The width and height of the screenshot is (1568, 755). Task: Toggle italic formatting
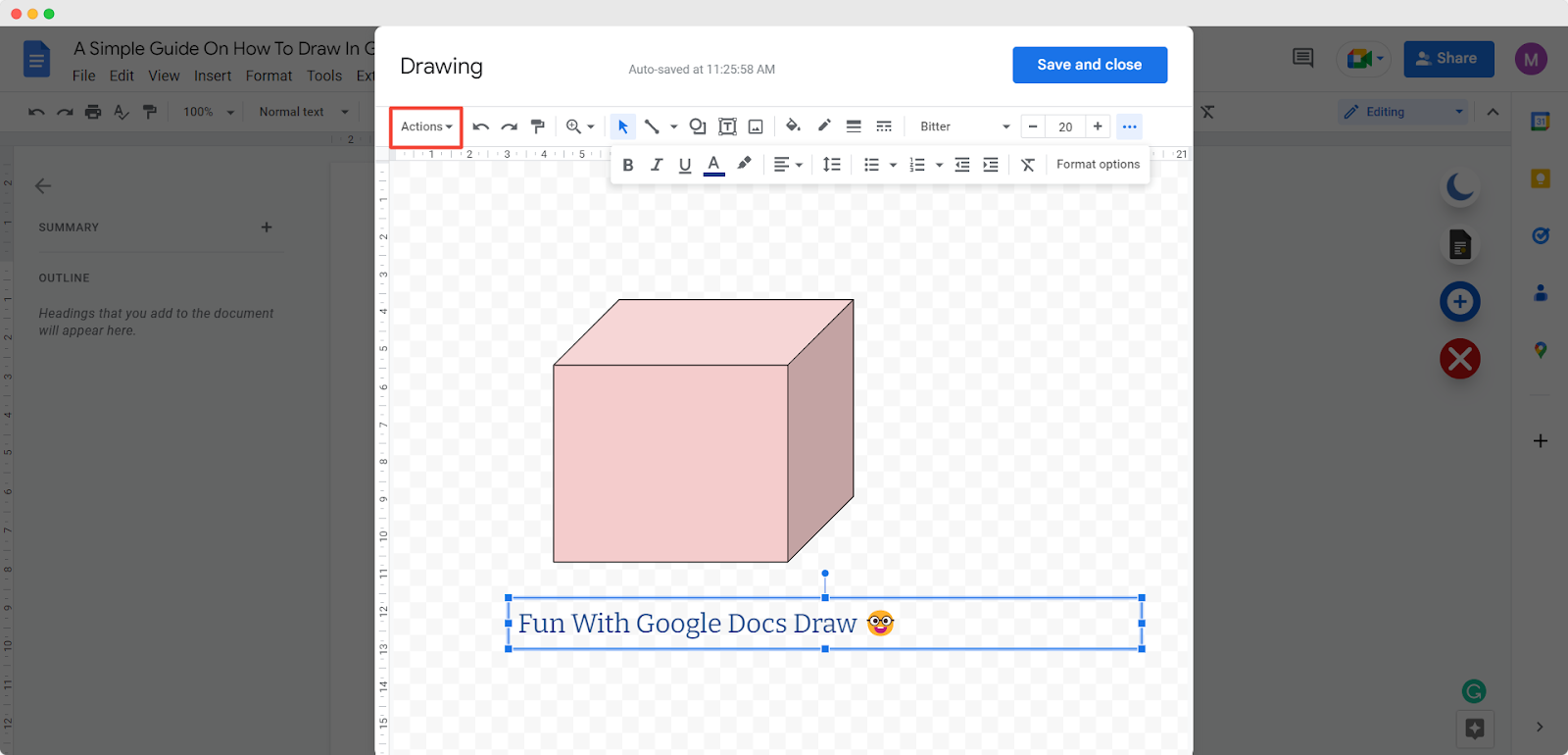(x=657, y=165)
